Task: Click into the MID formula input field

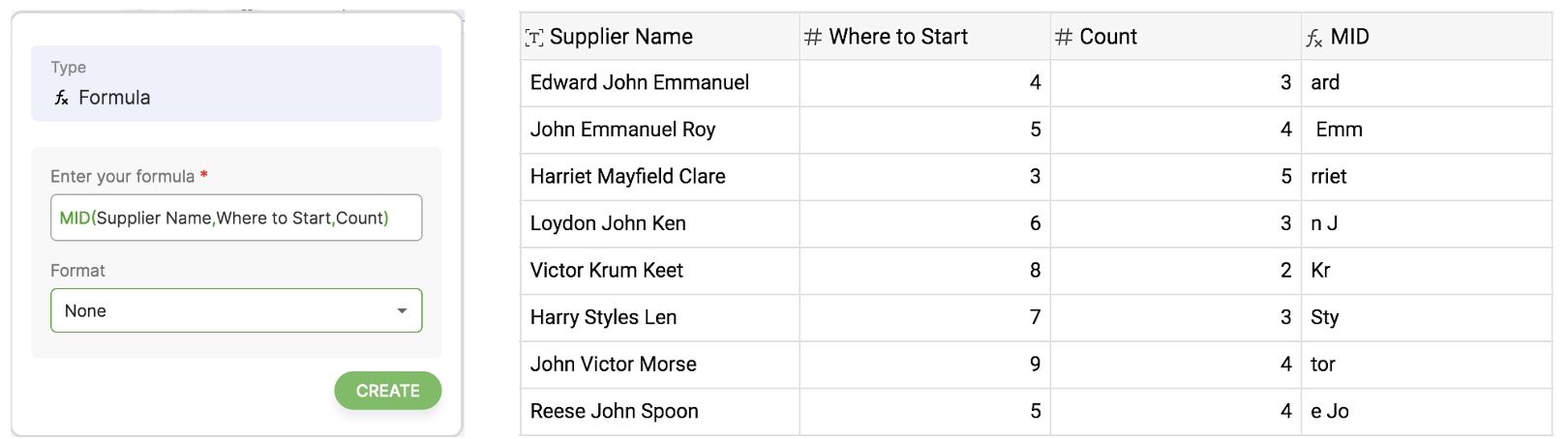Action: 235,218
